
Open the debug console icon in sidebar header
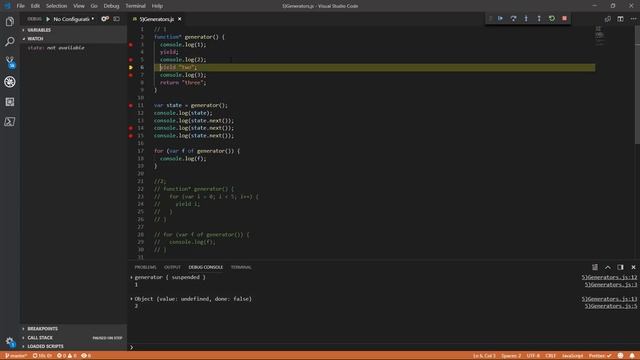(x=117, y=19)
